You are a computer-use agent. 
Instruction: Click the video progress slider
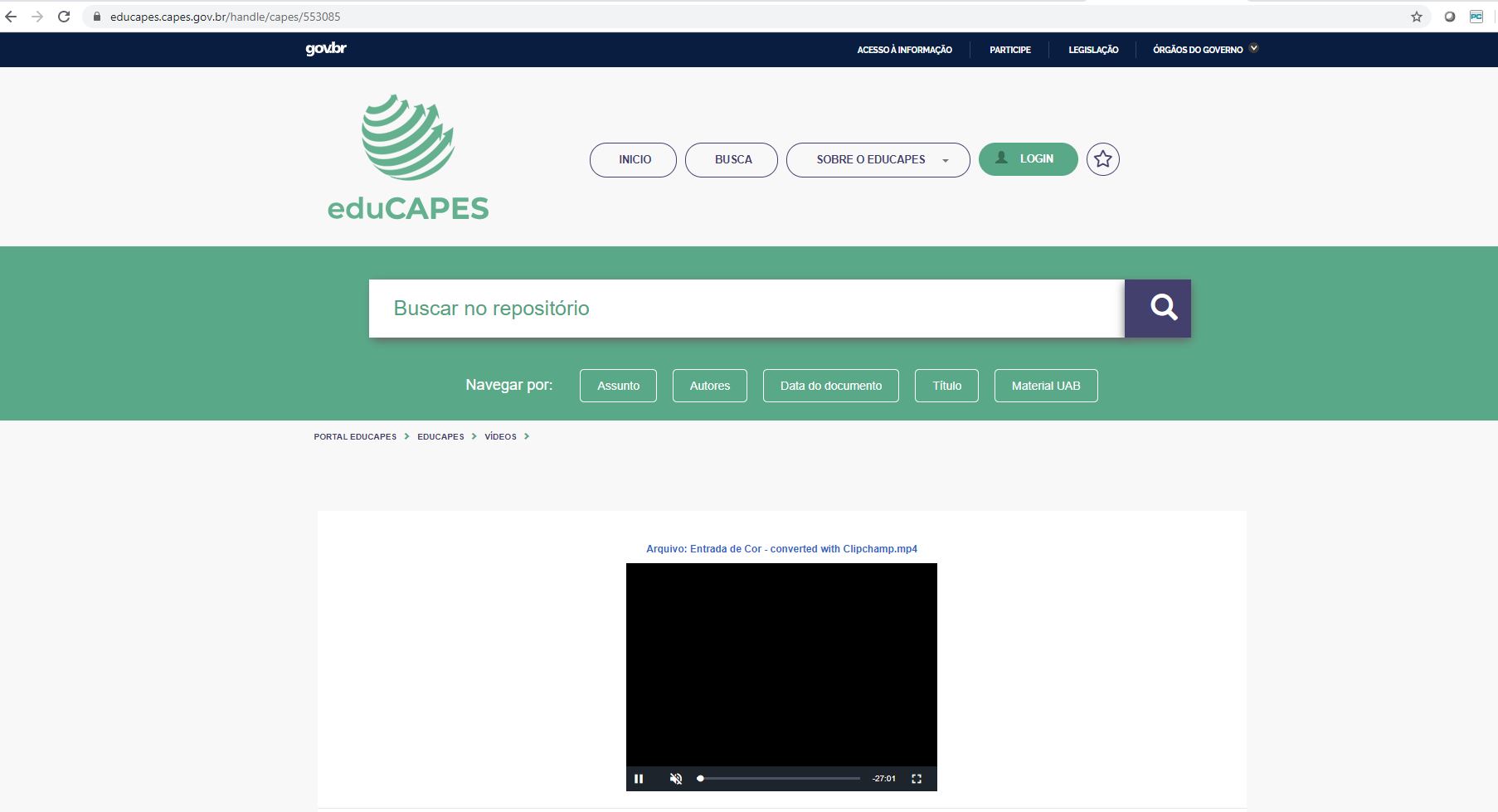780,779
